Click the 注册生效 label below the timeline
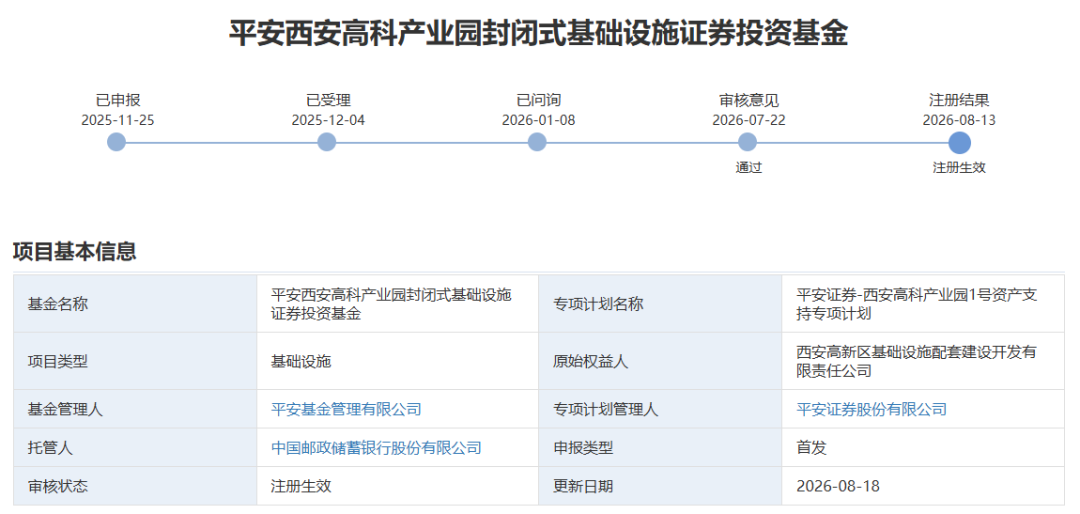Viewport: 1080px width, 514px height. (959, 167)
